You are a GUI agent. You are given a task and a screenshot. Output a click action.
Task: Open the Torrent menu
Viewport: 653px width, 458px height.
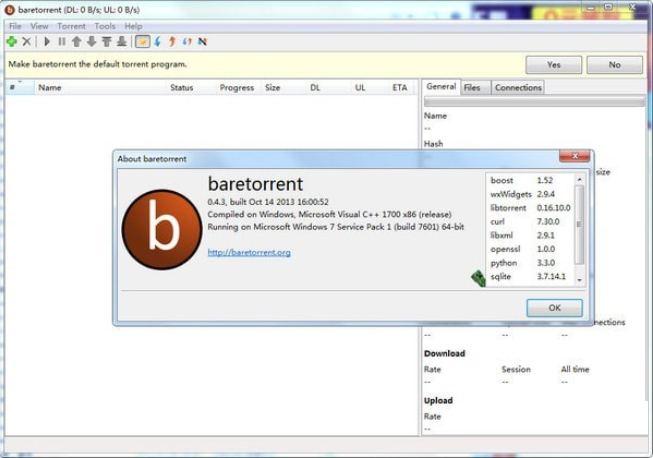click(x=71, y=26)
